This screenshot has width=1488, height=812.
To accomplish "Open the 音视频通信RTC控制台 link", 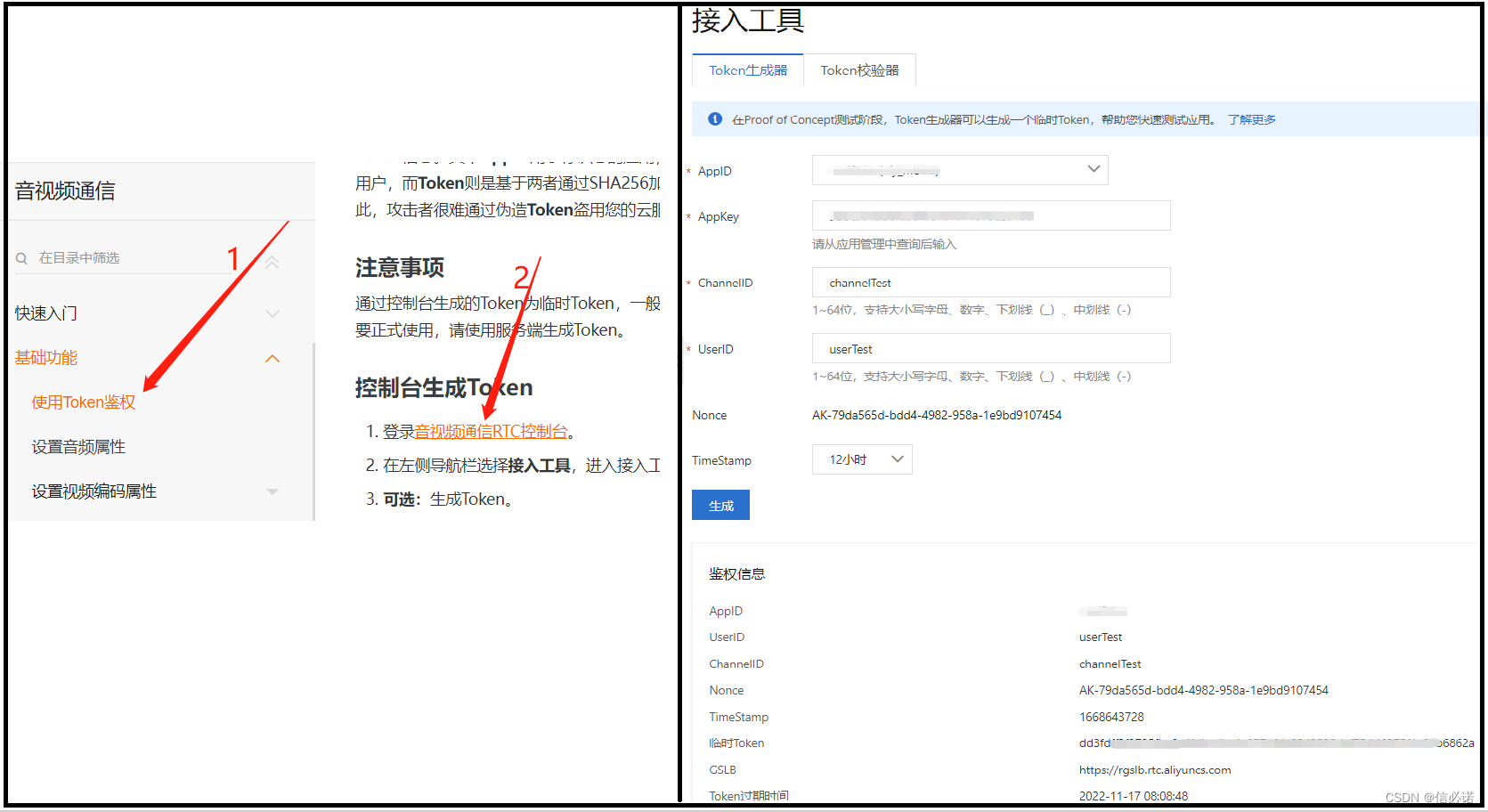I will coord(491,431).
